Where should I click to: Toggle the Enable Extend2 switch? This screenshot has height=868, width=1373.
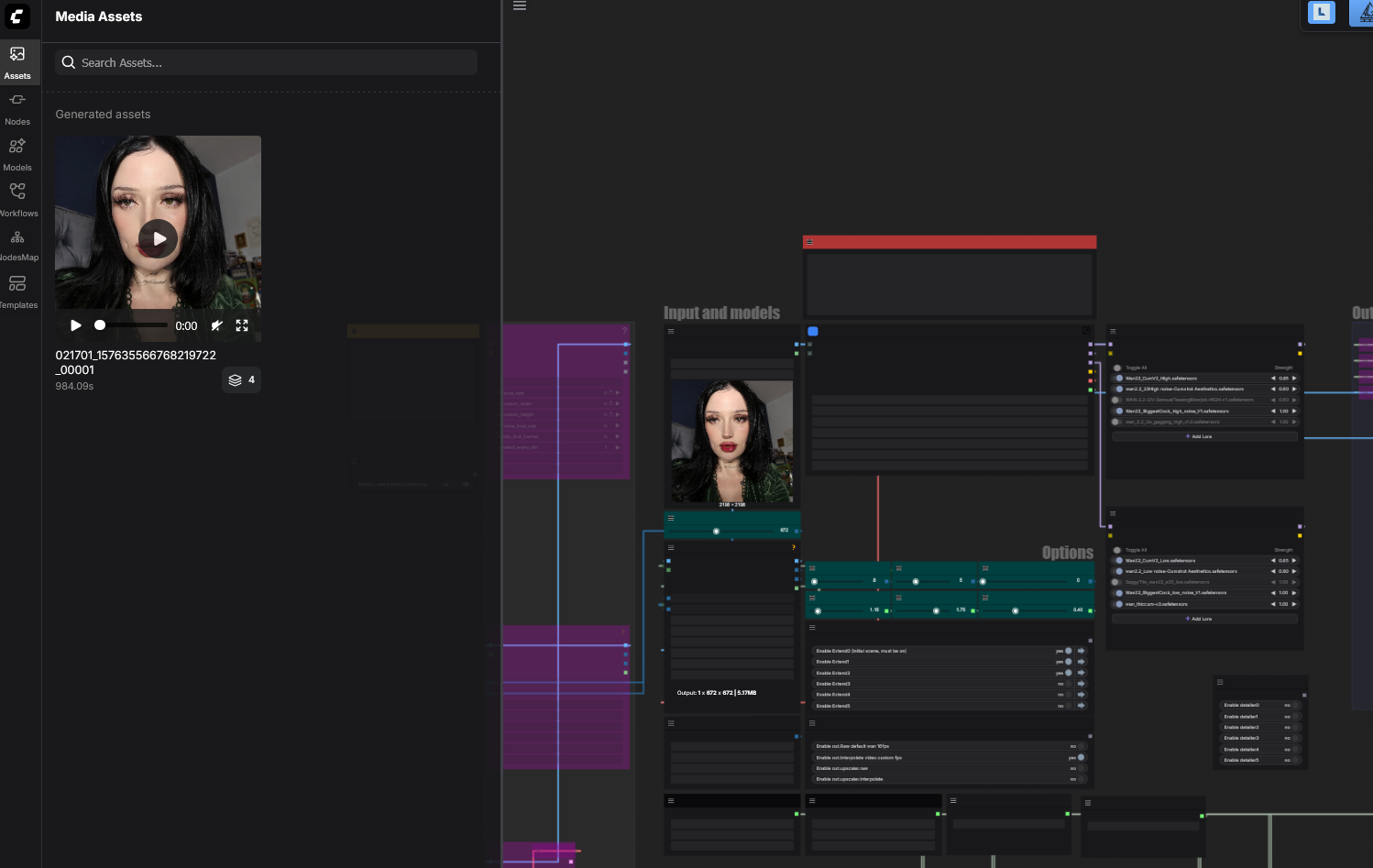pyautogui.click(x=1069, y=673)
